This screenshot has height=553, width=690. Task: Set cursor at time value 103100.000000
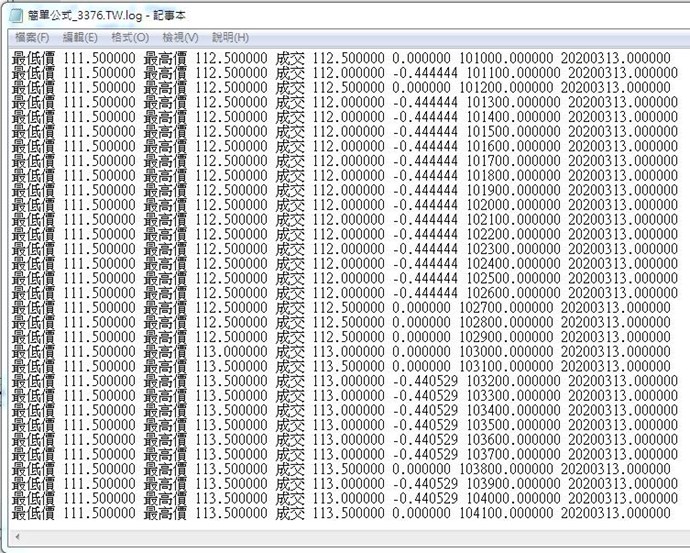pos(505,366)
